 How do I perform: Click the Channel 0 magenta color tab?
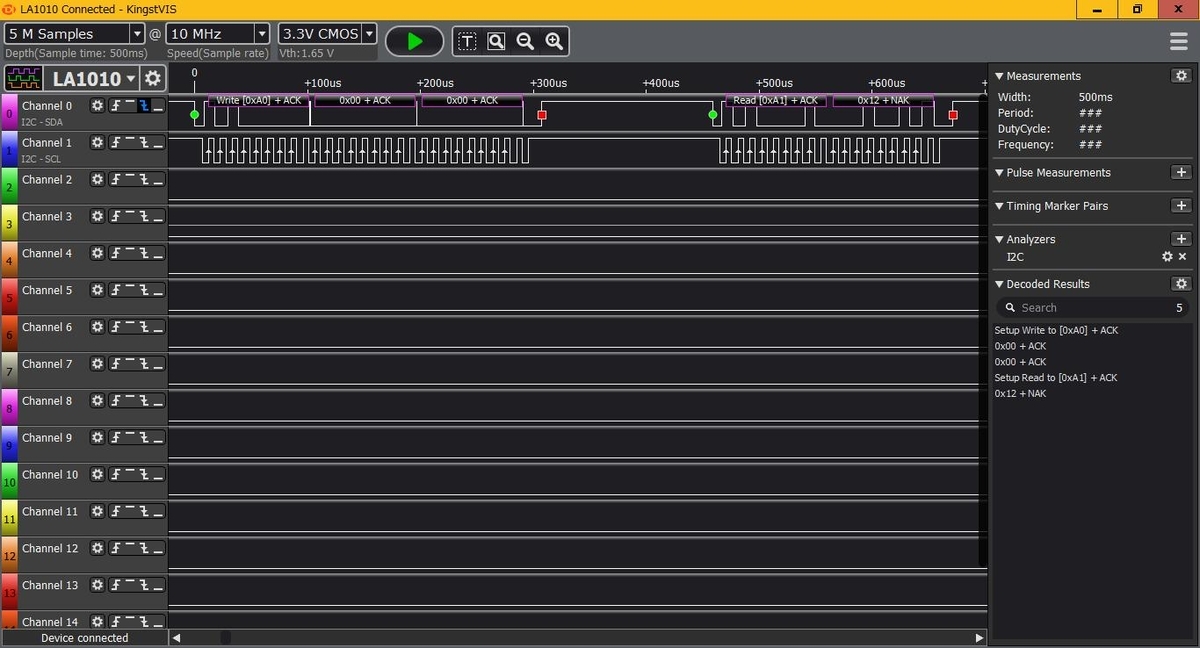[x=9, y=113]
